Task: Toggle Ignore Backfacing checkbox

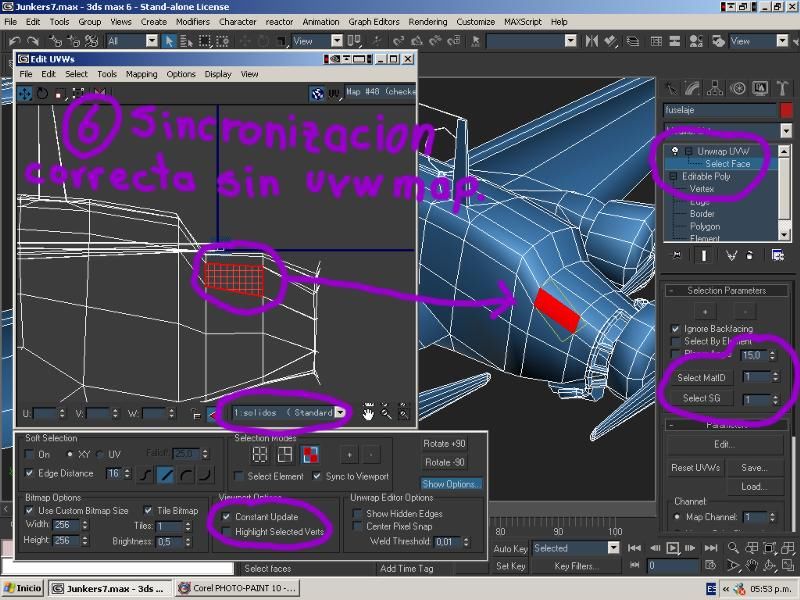Action: coord(676,329)
